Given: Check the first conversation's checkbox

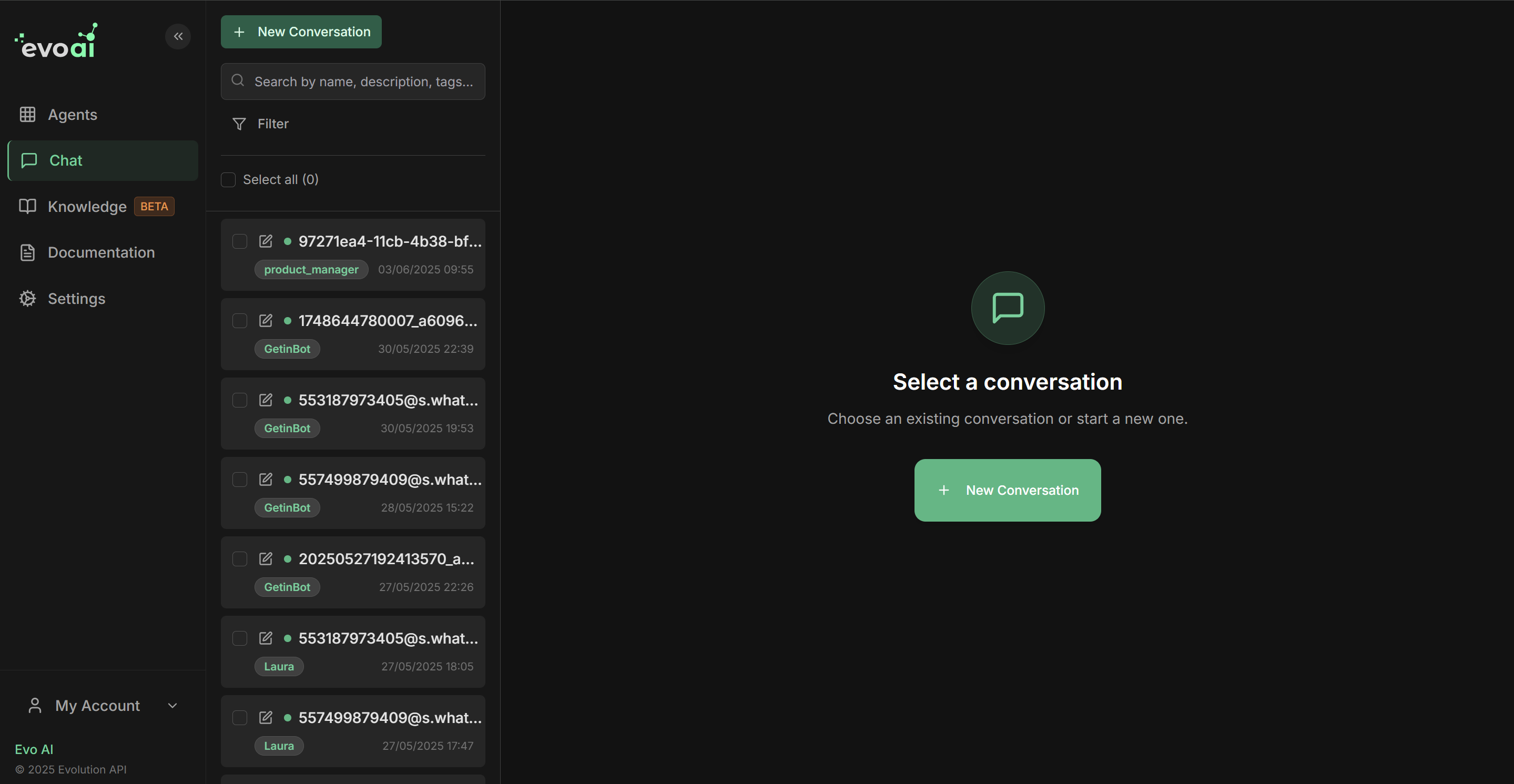Looking at the screenshot, I should (239, 241).
